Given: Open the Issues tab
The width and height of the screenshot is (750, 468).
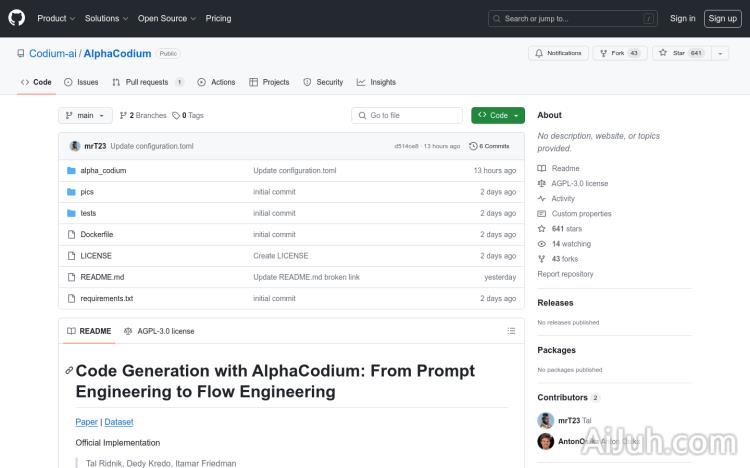Looking at the screenshot, I should (x=81, y=82).
